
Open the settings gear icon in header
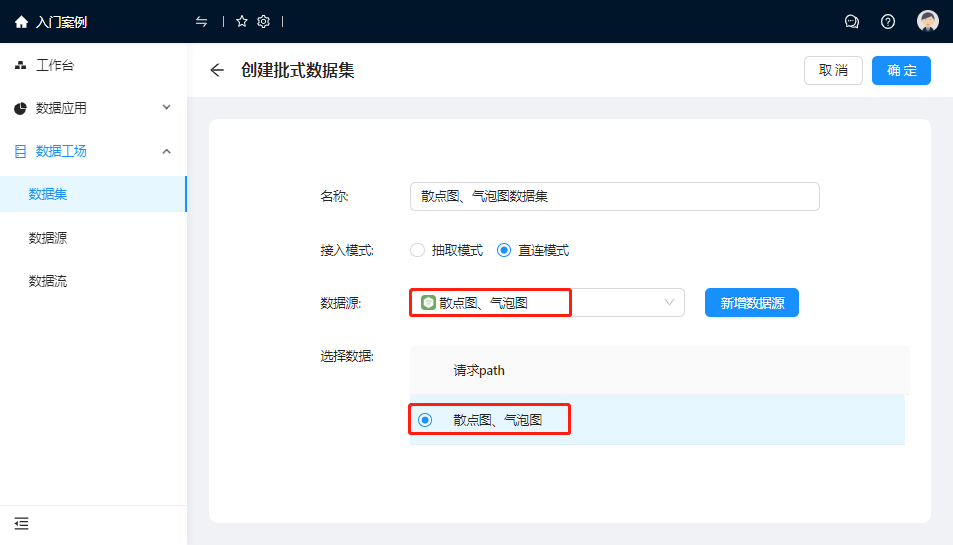click(264, 22)
